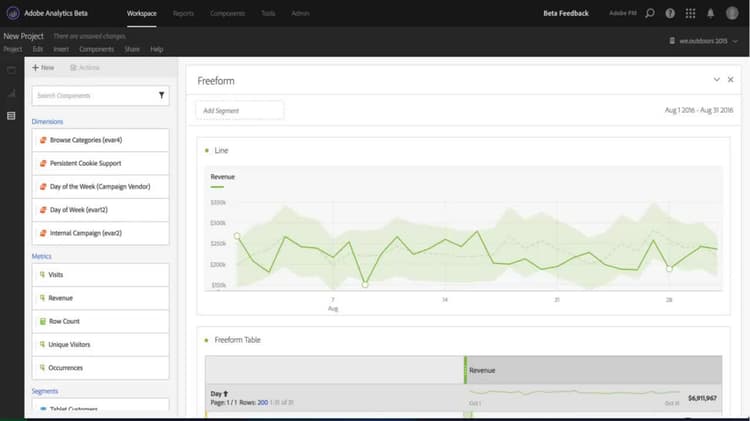Click the Adobe Analytics logo icon
This screenshot has width=750, height=421.
[x=13, y=13]
